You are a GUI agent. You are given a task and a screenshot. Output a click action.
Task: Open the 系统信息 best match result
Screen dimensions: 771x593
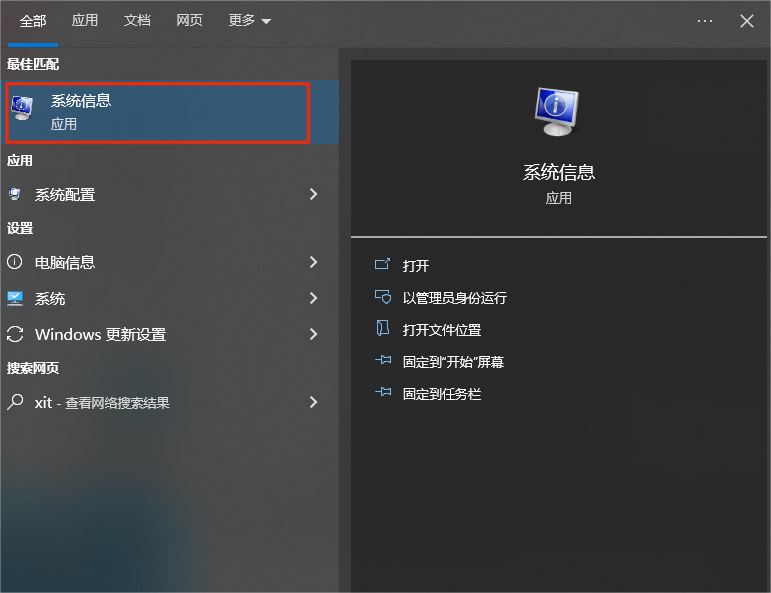tap(170, 113)
